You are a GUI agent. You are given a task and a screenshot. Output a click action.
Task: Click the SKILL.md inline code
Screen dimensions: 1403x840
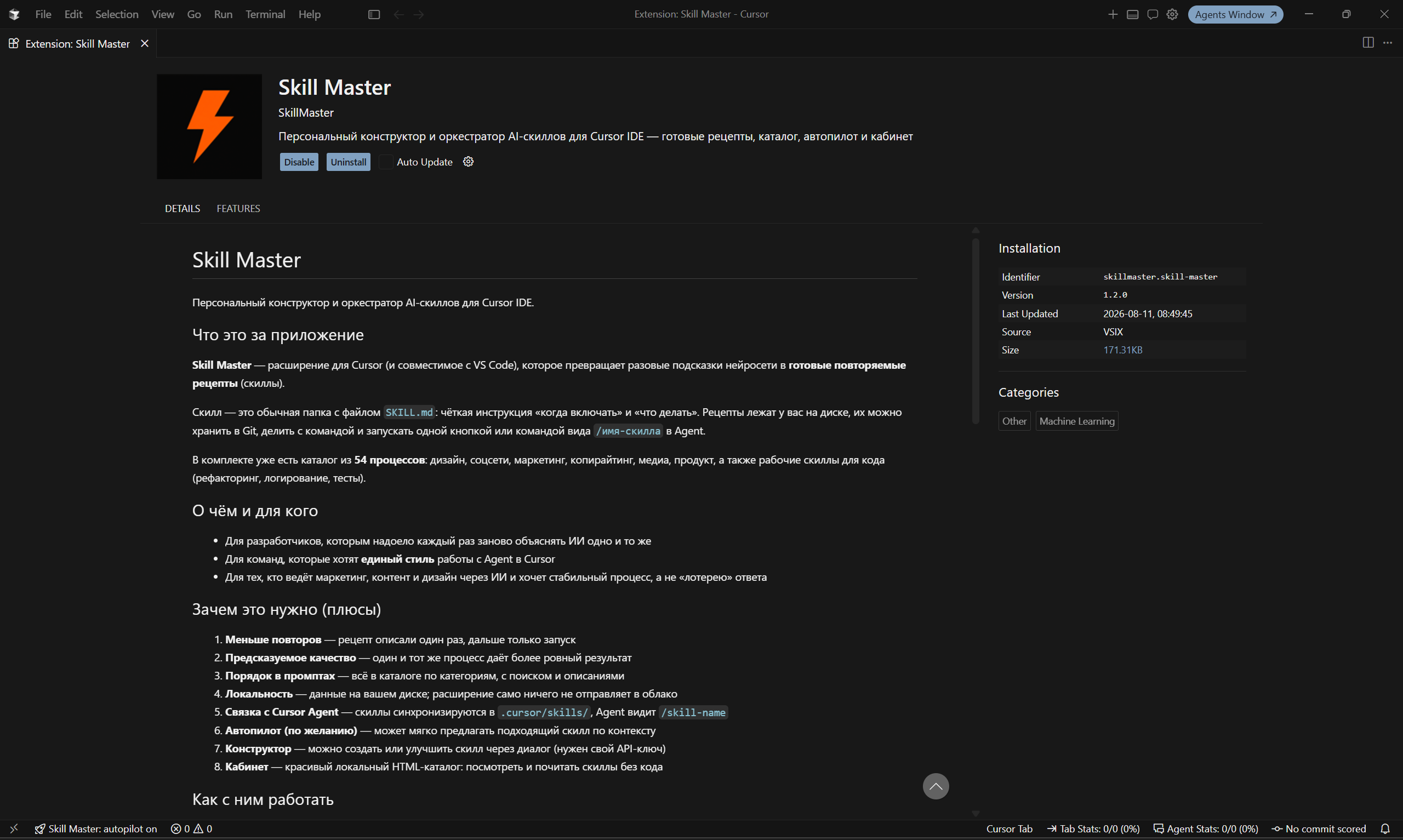pos(409,412)
